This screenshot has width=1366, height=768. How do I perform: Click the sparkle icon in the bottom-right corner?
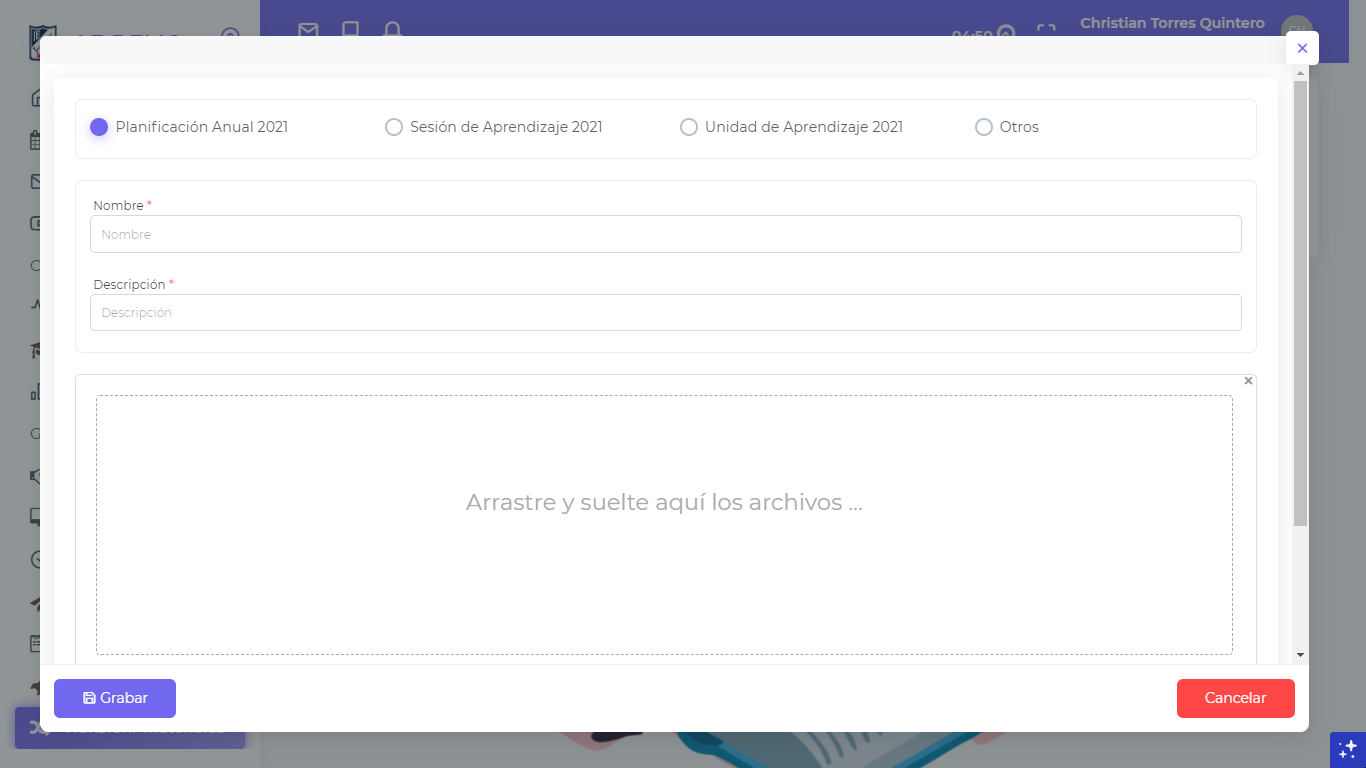tap(1347, 749)
